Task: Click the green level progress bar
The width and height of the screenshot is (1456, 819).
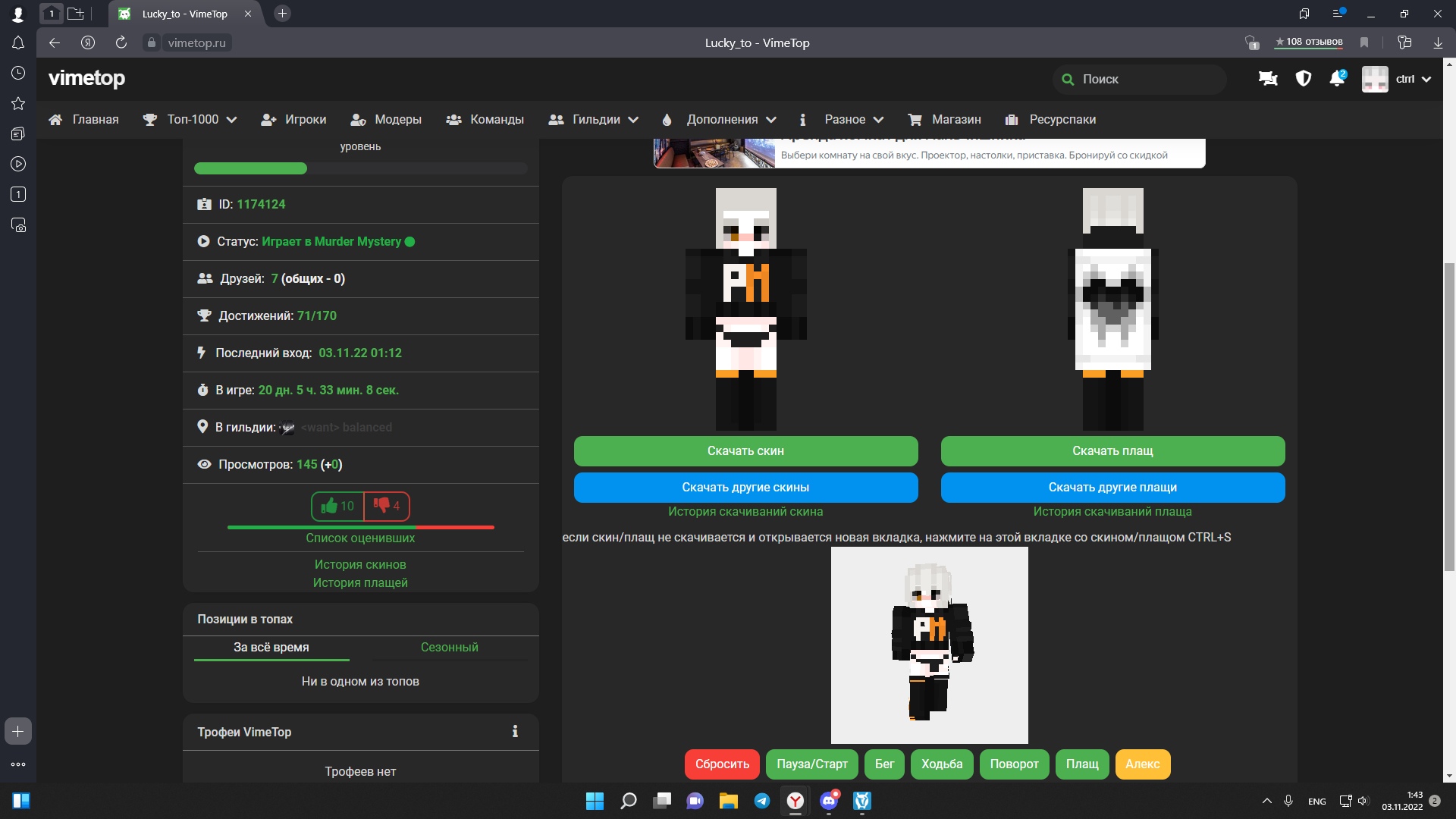Action: tap(250, 168)
